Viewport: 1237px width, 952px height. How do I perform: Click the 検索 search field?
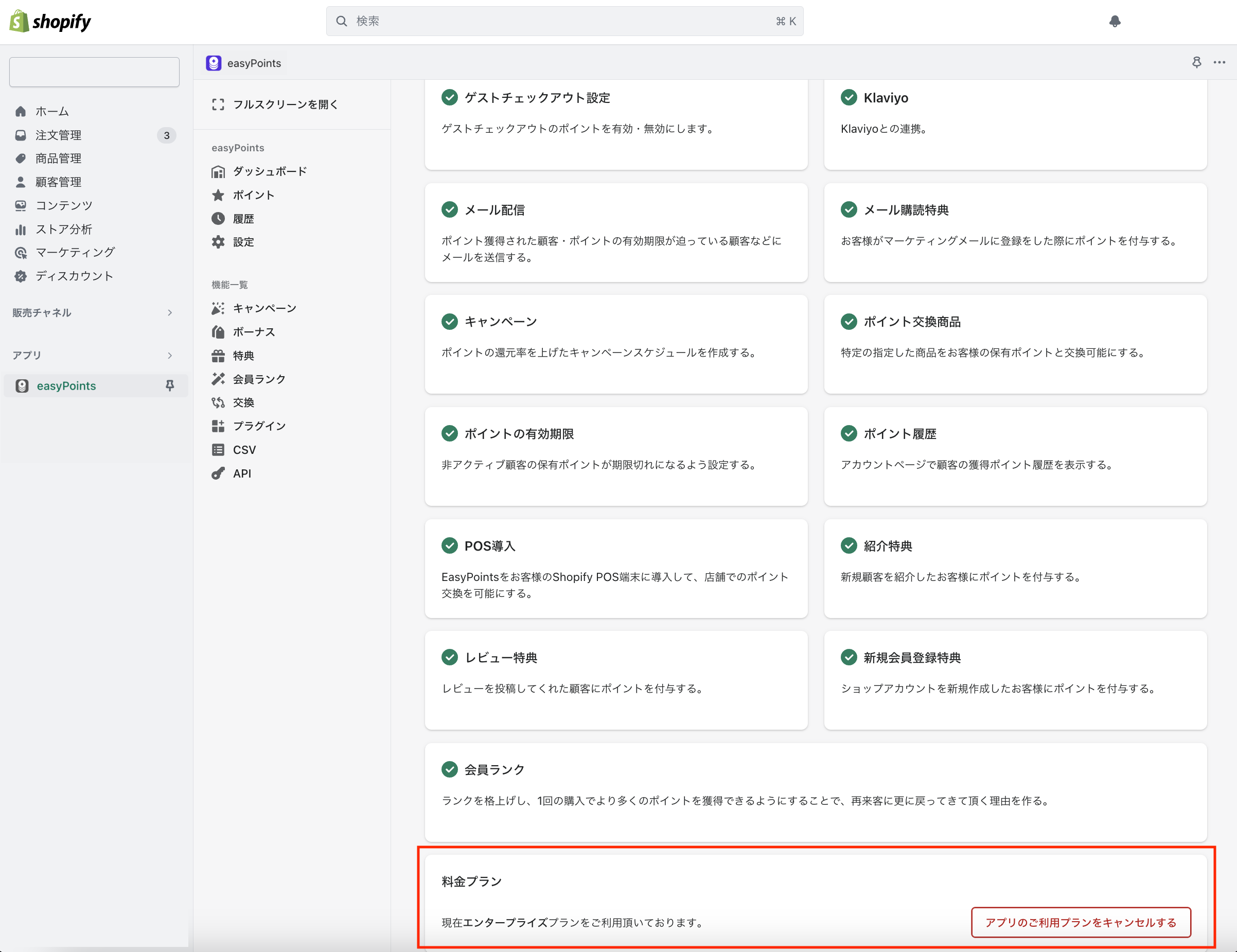564,22
